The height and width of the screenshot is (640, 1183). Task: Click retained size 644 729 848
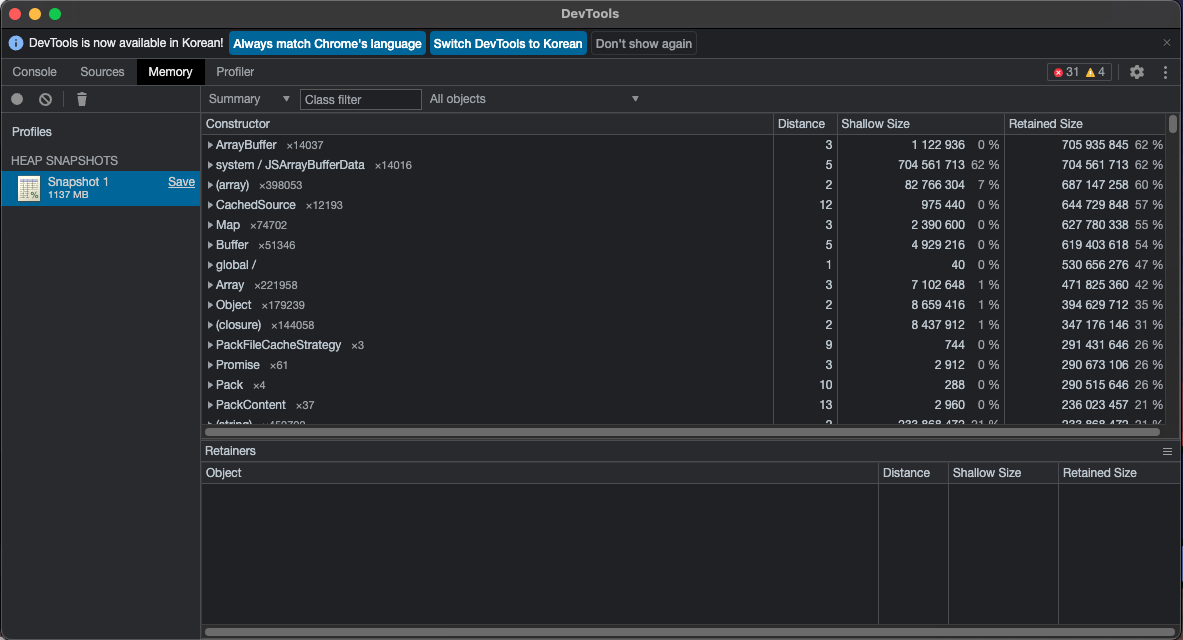coord(1094,205)
